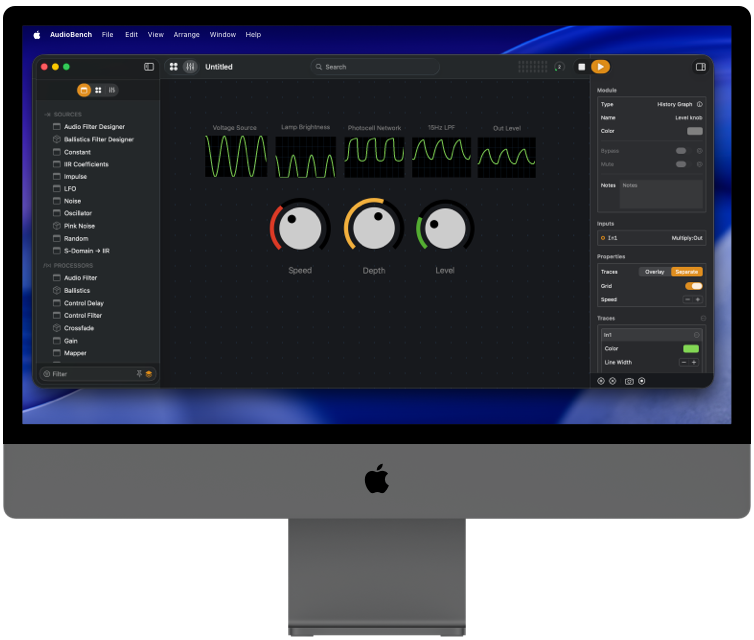The height and width of the screenshot is (640, 754).
Task: Choose the Separate traces option
Action: (686, 272)
